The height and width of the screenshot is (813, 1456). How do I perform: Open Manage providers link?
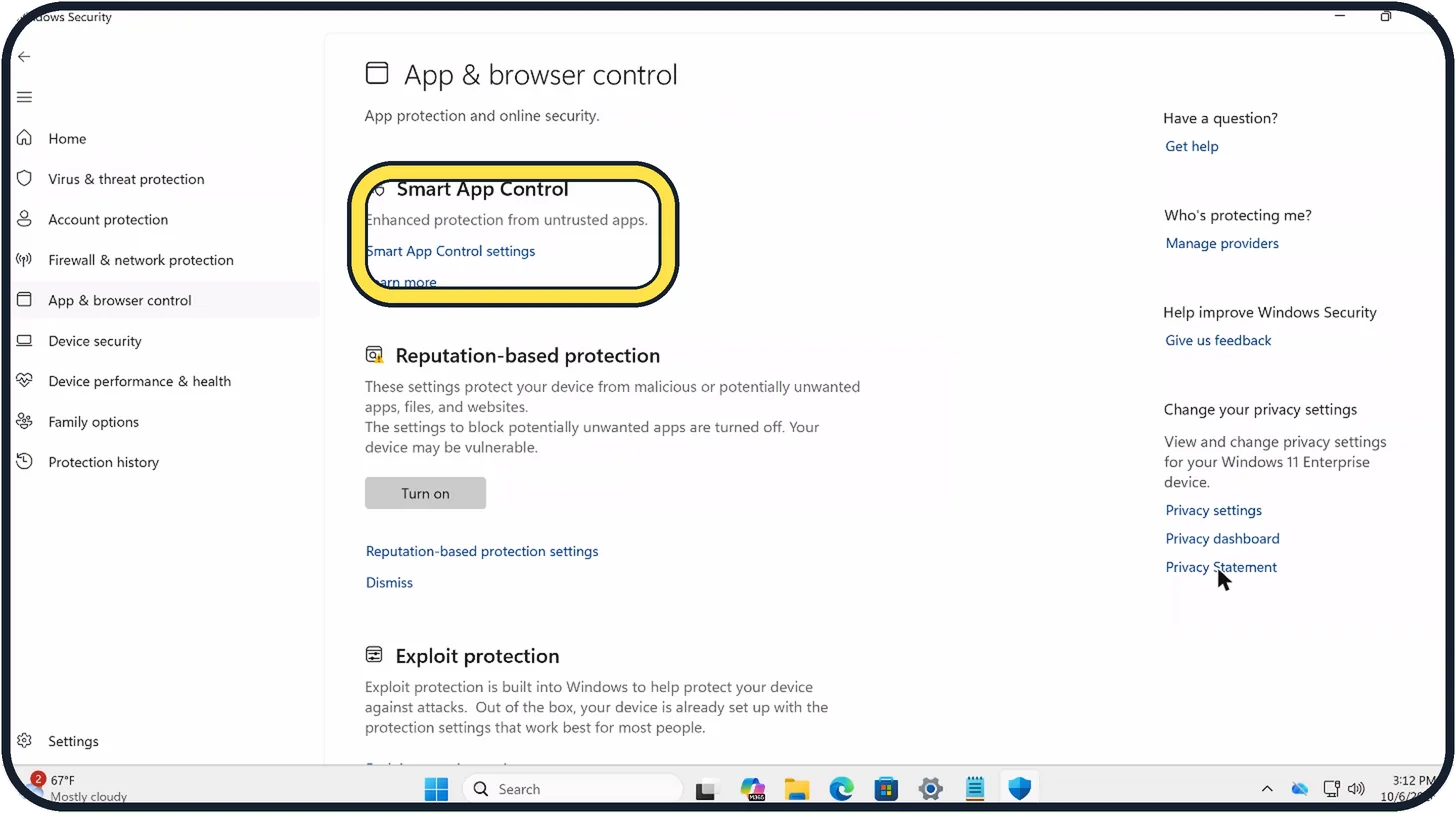pos(1222,243)
